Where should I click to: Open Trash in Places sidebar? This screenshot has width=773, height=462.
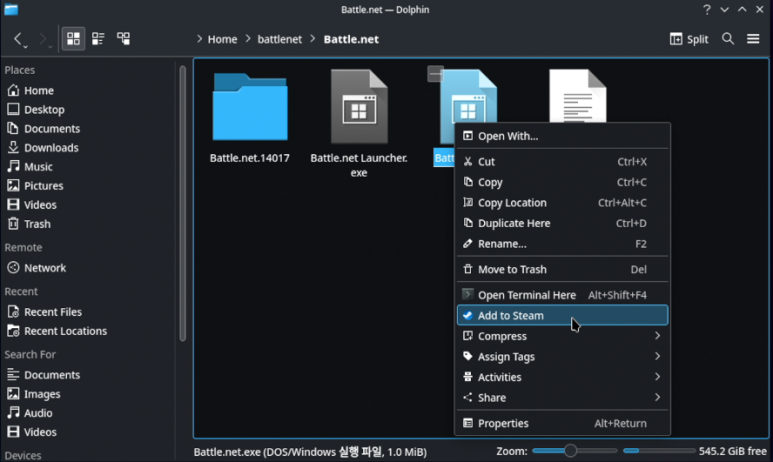[89, 224]
